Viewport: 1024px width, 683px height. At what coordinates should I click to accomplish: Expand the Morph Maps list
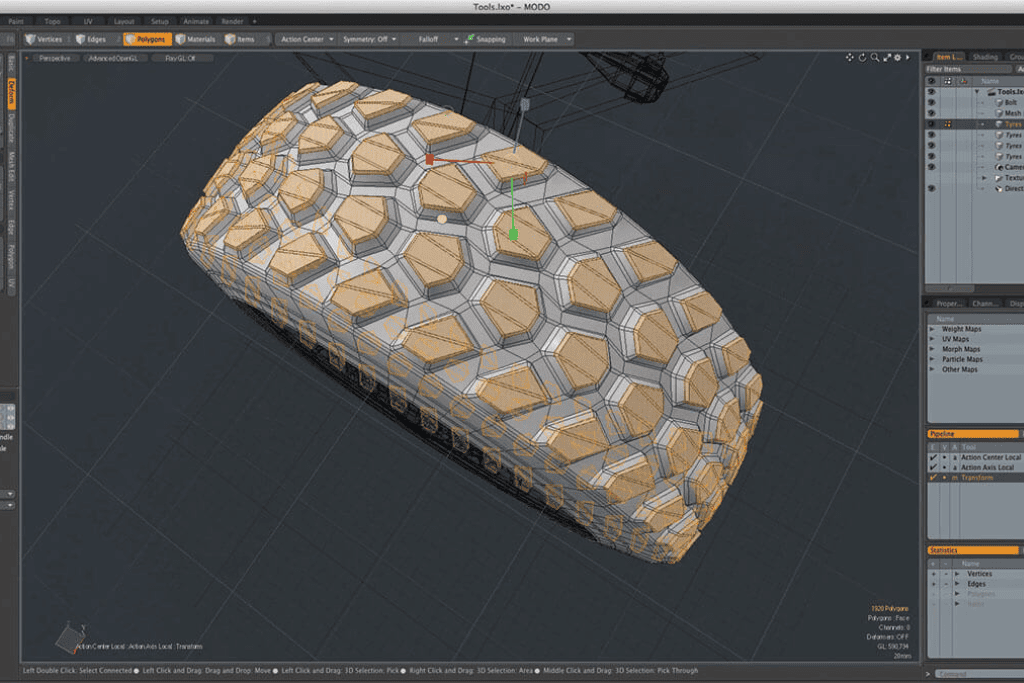pyautogui.click(x=932, y=349)
